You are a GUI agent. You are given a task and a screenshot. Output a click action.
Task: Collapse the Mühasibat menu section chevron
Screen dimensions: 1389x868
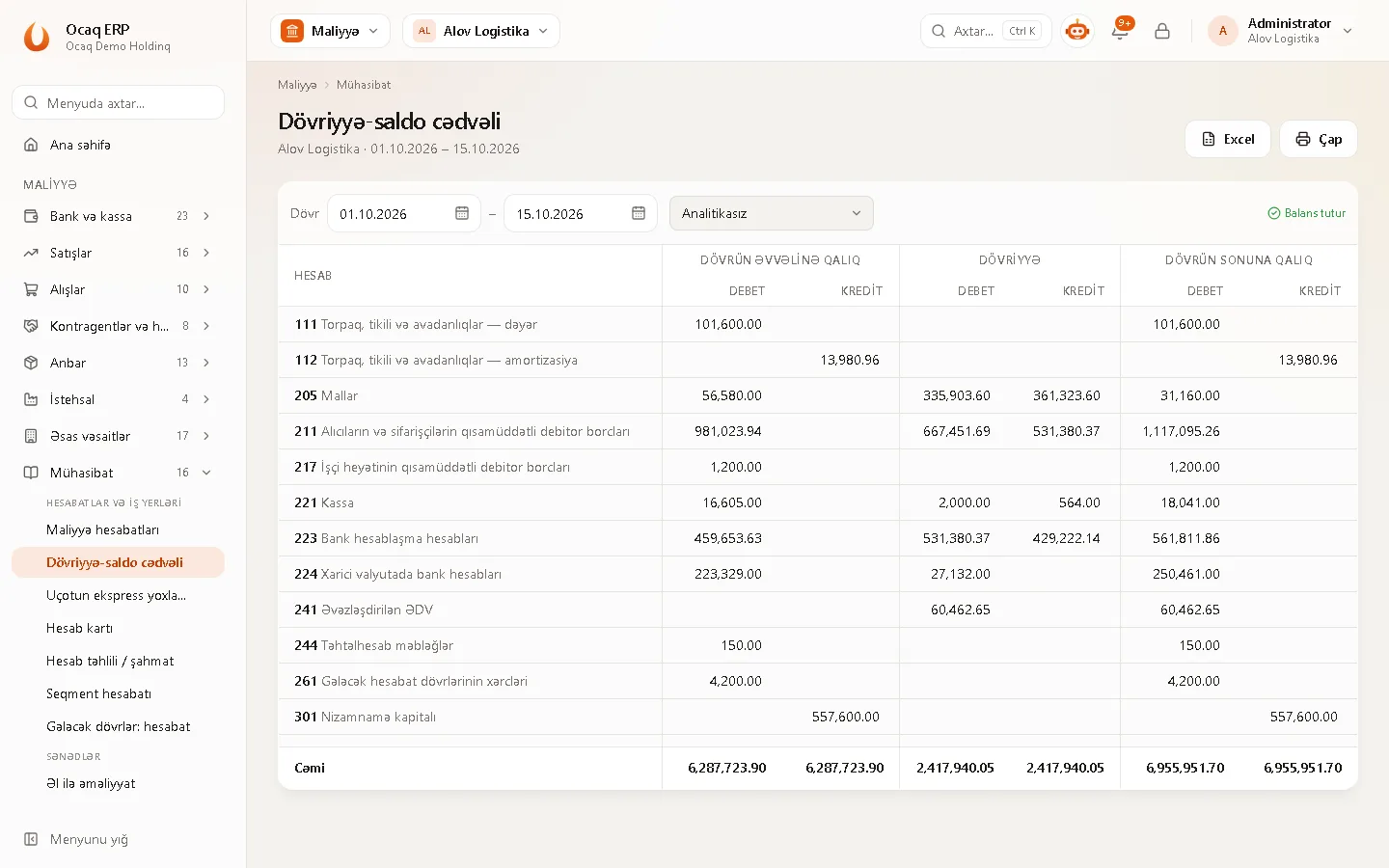coord(206,473)
